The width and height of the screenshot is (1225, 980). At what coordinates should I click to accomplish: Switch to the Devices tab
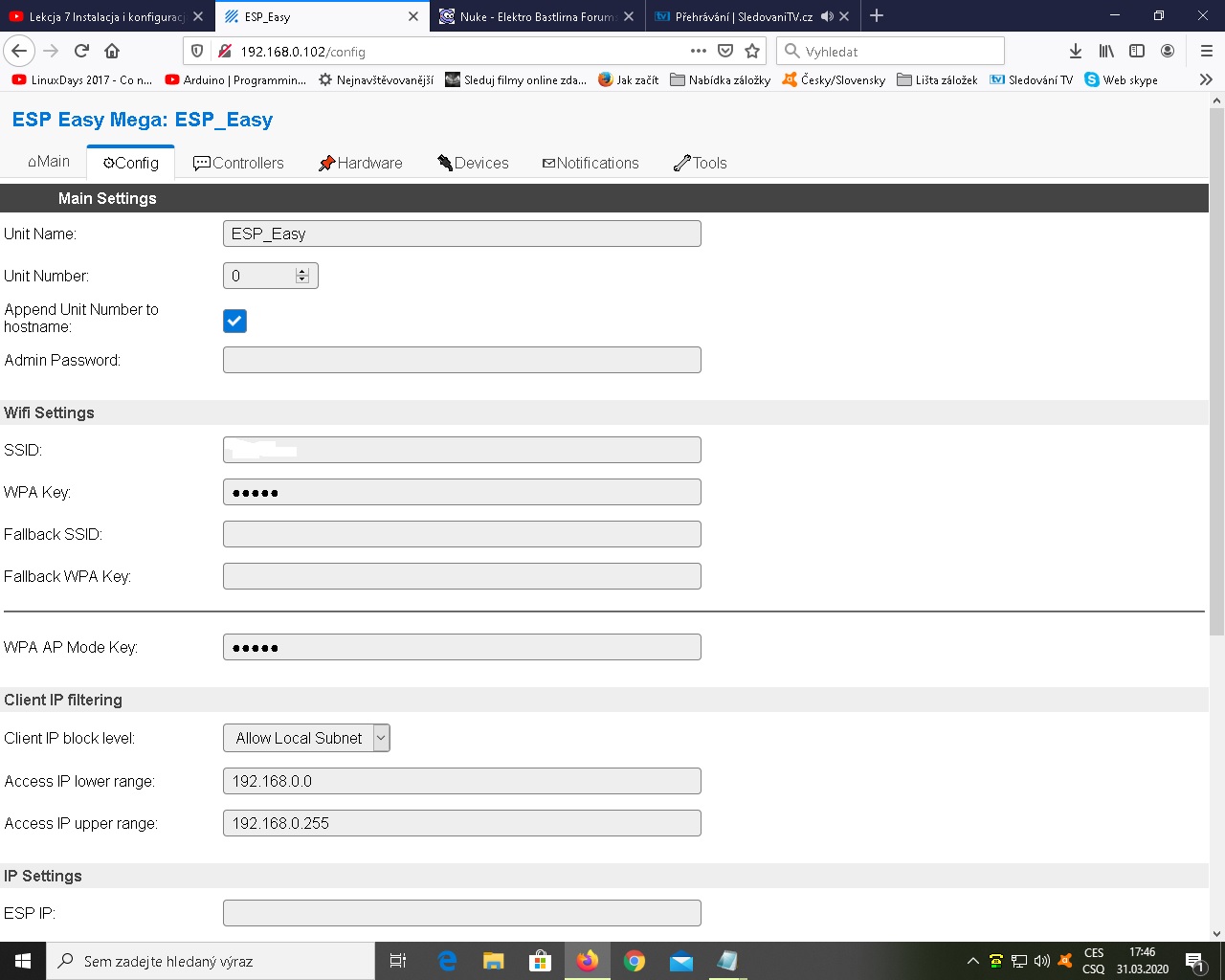tap(473, 163)
